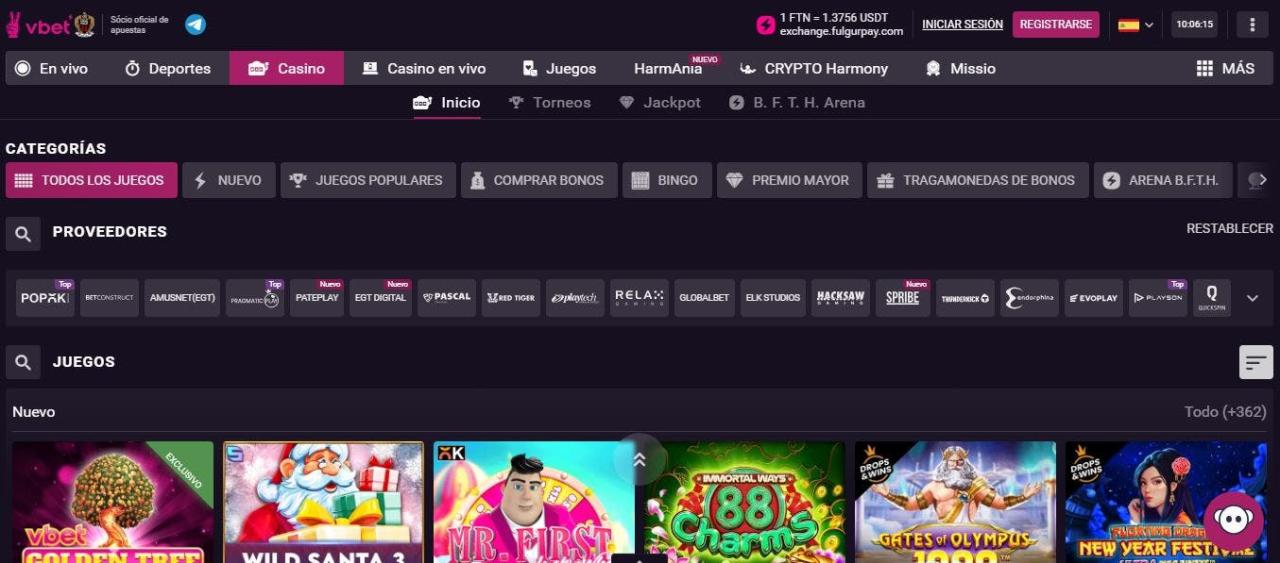Screen dimensions: 1280x563
Task: Switch to B. F. T. H. Arena tab
Action: (x=797, y=103)
